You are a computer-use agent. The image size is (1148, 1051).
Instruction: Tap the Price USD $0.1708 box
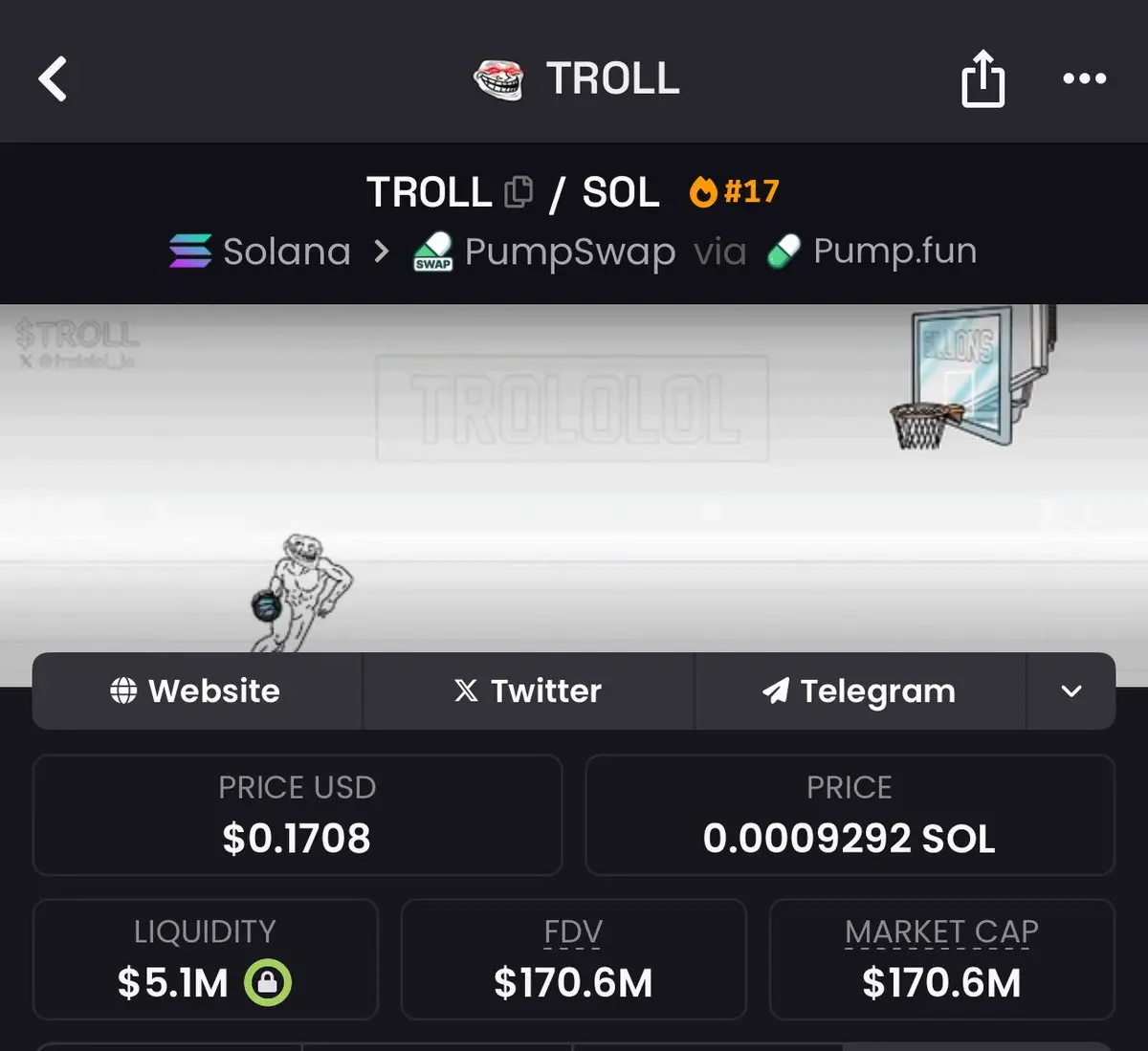point(298,815)
